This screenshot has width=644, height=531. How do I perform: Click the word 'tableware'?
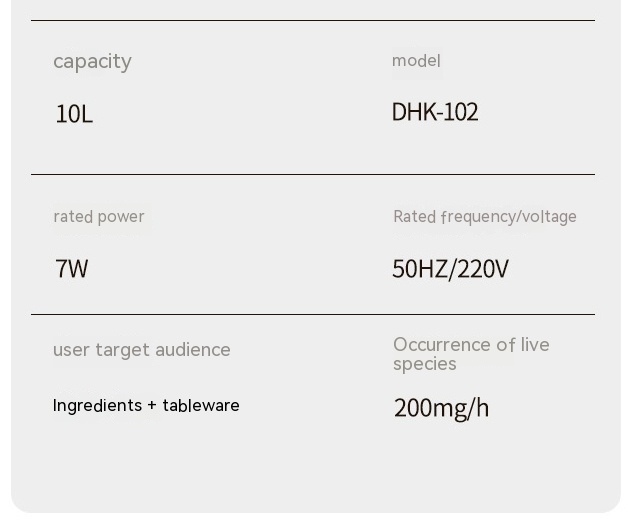point(201,406)
